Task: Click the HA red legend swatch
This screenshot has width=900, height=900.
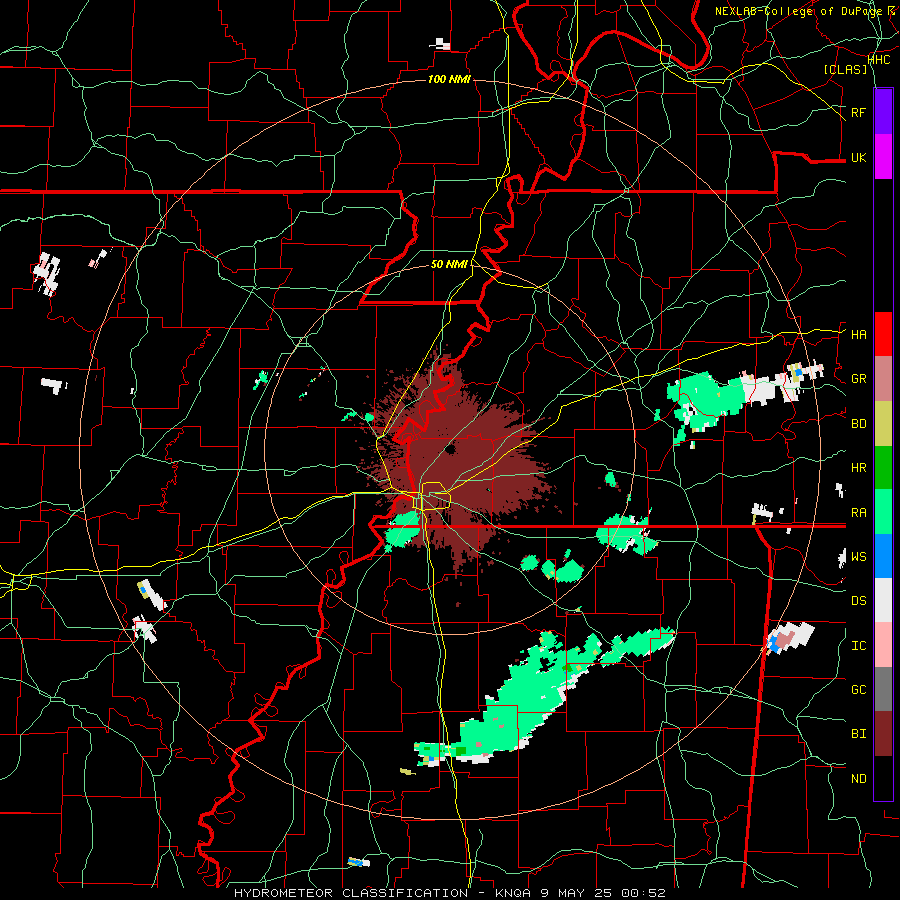Action: [883, 334]
